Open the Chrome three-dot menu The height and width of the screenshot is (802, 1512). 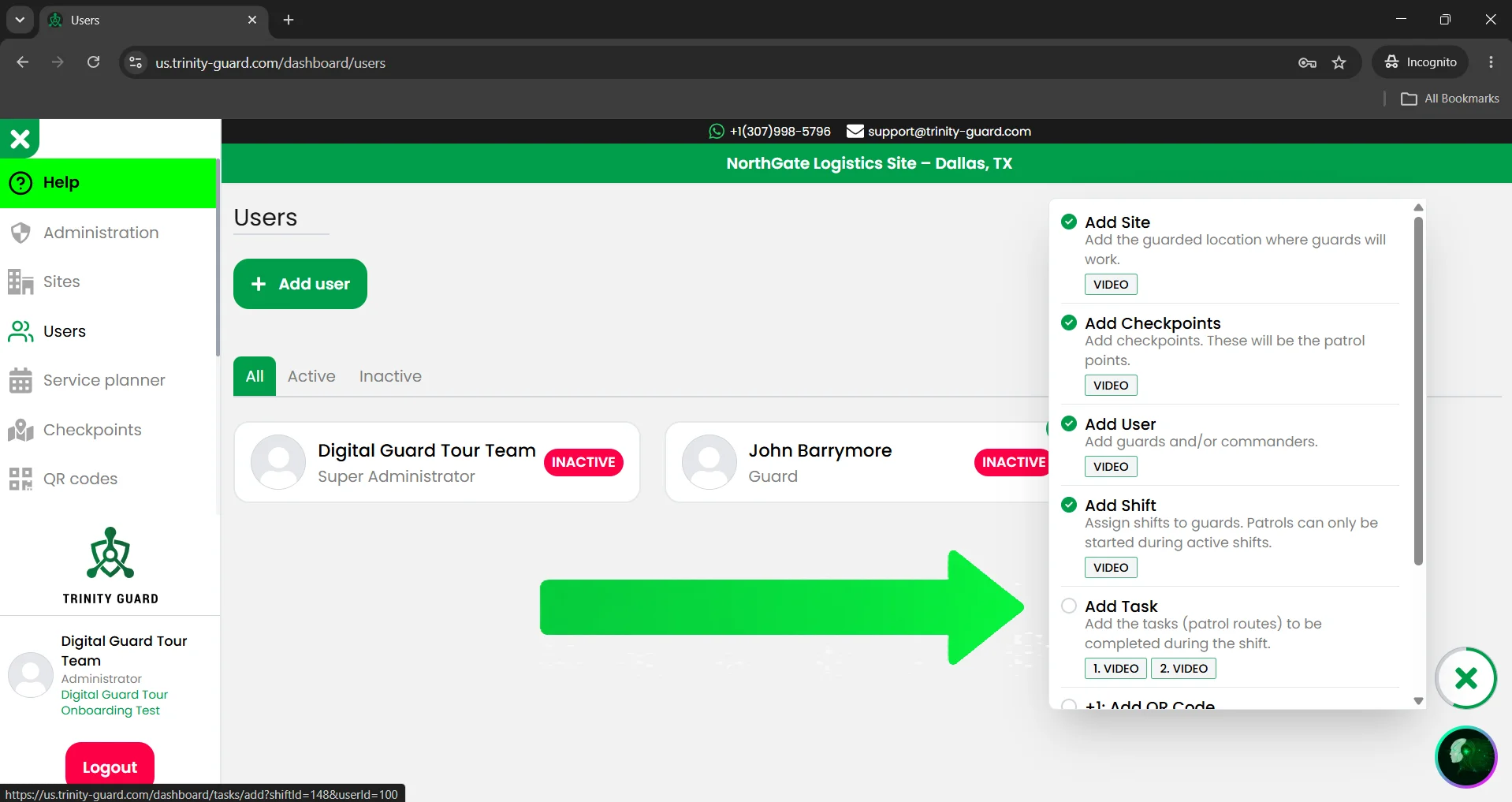tap(1491, 62)
